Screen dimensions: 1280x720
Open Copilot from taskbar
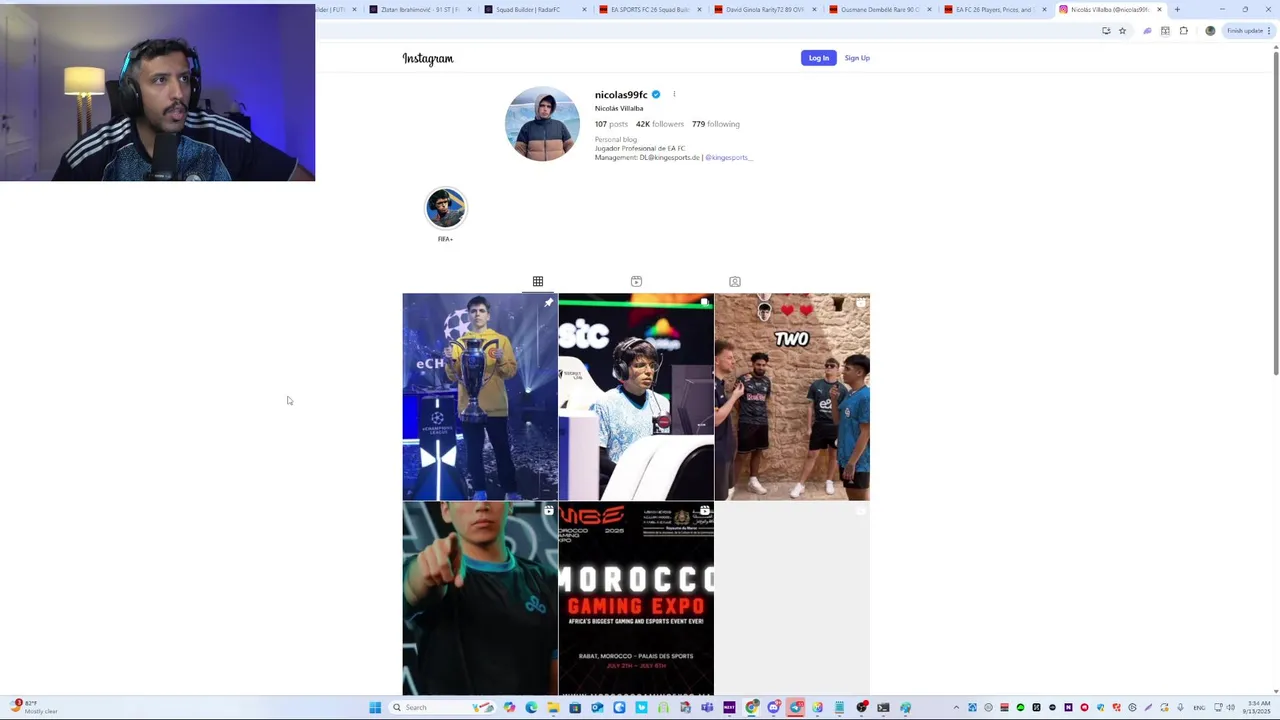[509, 707]
